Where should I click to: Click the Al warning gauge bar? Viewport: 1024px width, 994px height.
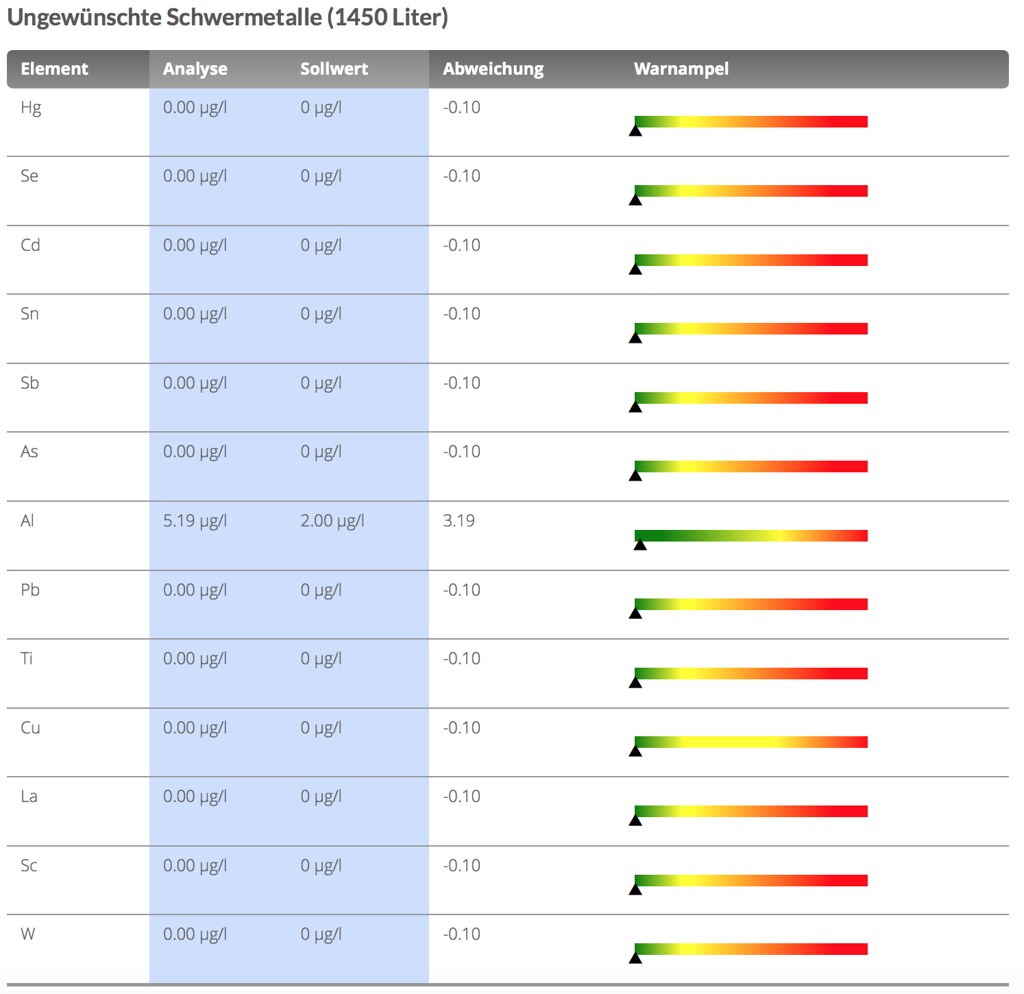coord(751,536)
